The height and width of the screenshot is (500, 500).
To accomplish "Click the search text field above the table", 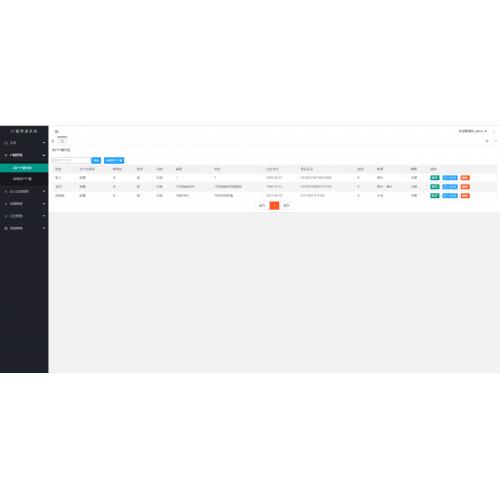I will (71, 160).
